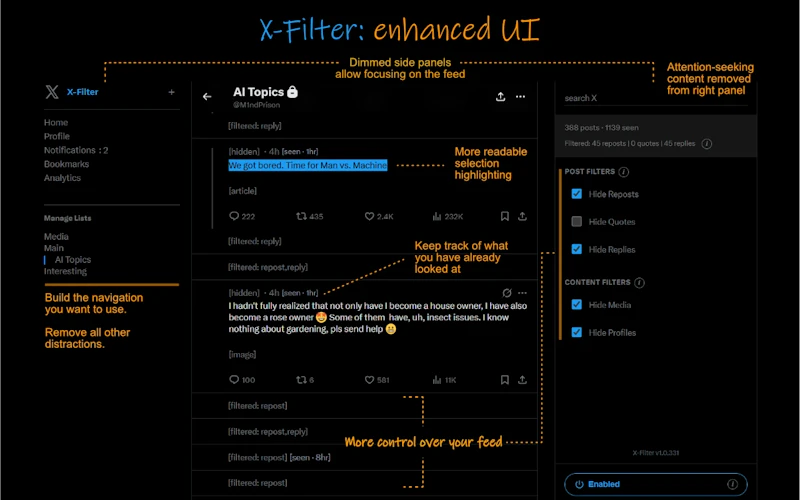Uncheck the Hide Media checkbox

(577, 305)
